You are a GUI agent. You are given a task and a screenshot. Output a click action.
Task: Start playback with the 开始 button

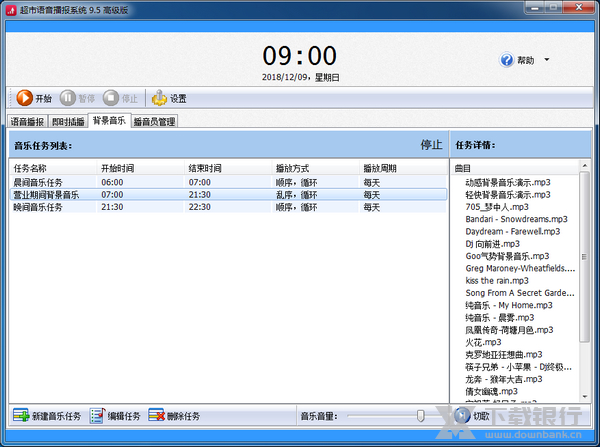tap(34, 98)
